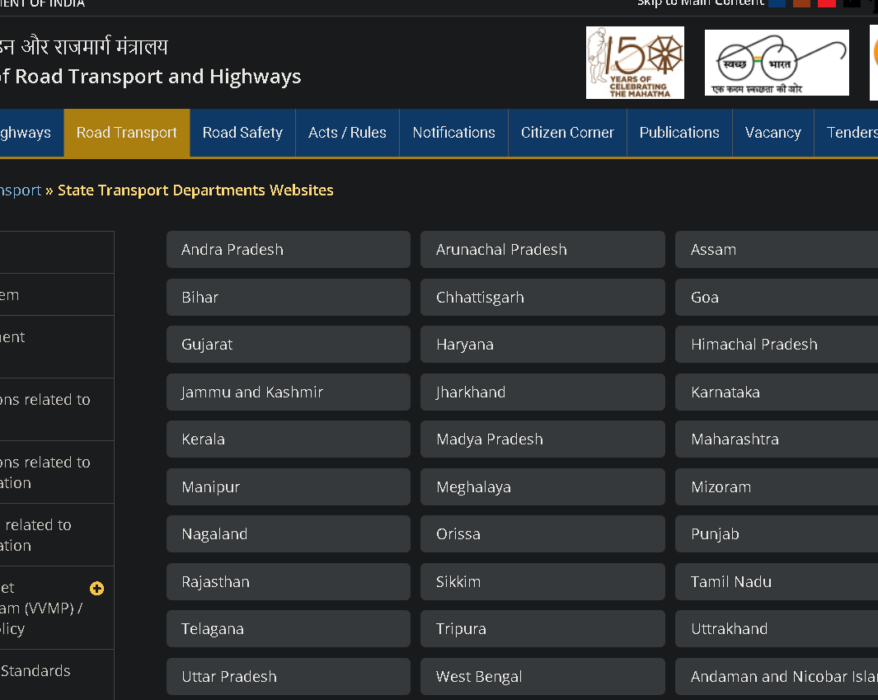The height and width of the screenshot is (700, 878).
Task: Select the orange color theme swatch
Action: click(x=802, y=3)
